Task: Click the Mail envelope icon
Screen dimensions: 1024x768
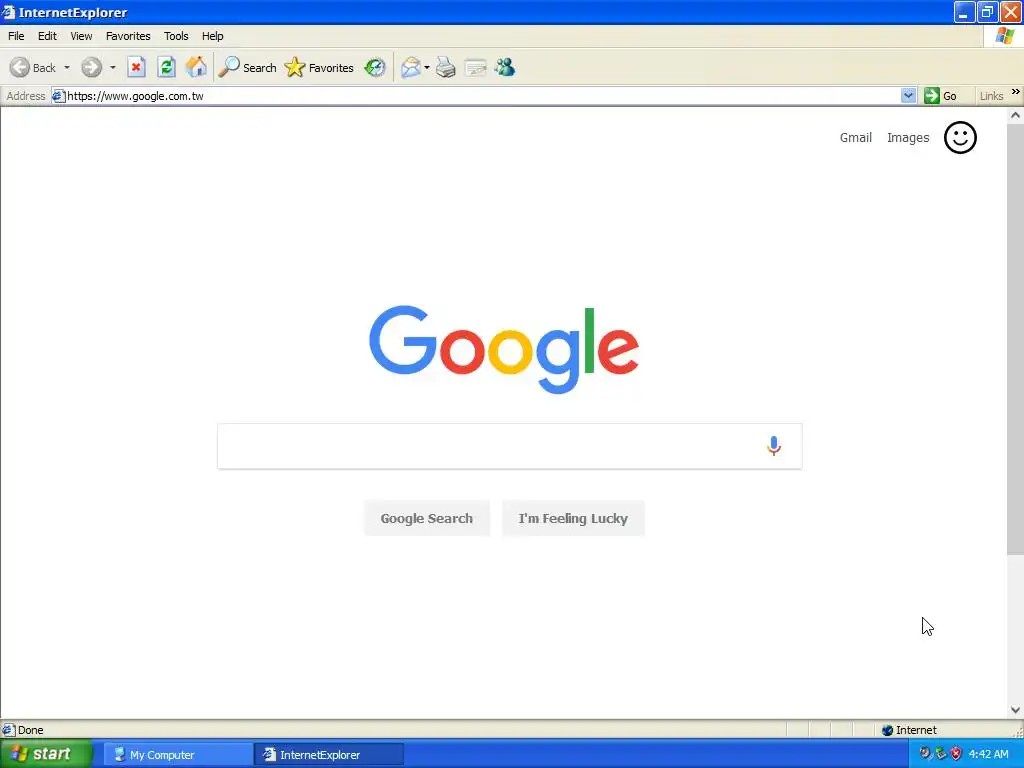Action: (x=411, y=67)
